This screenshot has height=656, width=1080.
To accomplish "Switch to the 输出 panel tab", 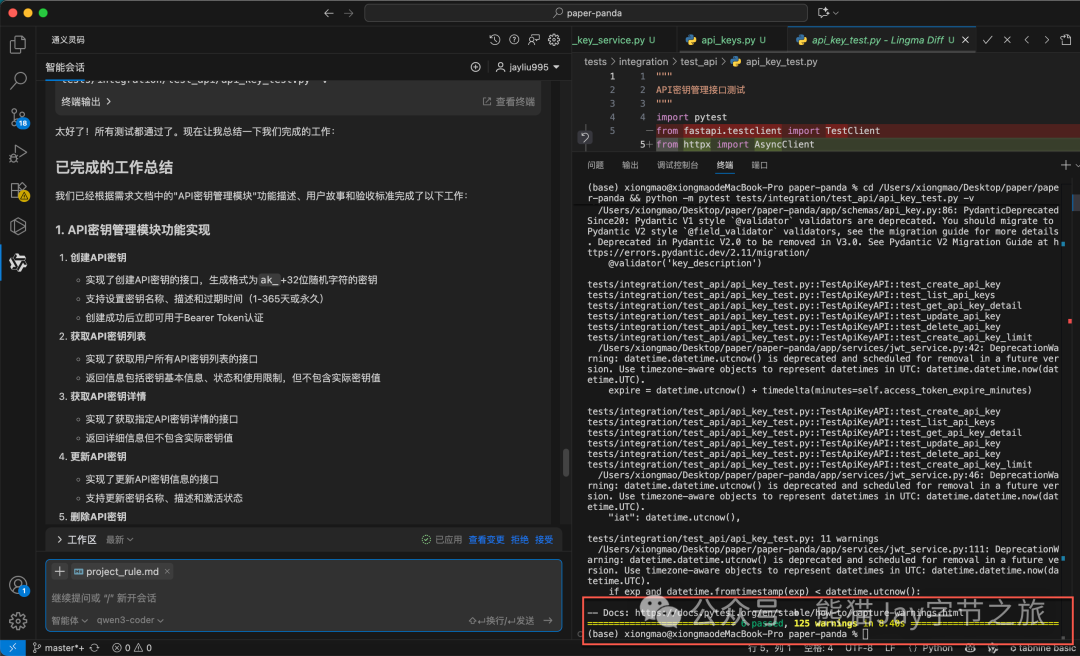I will pyautogui.click(x=630, y=165).
